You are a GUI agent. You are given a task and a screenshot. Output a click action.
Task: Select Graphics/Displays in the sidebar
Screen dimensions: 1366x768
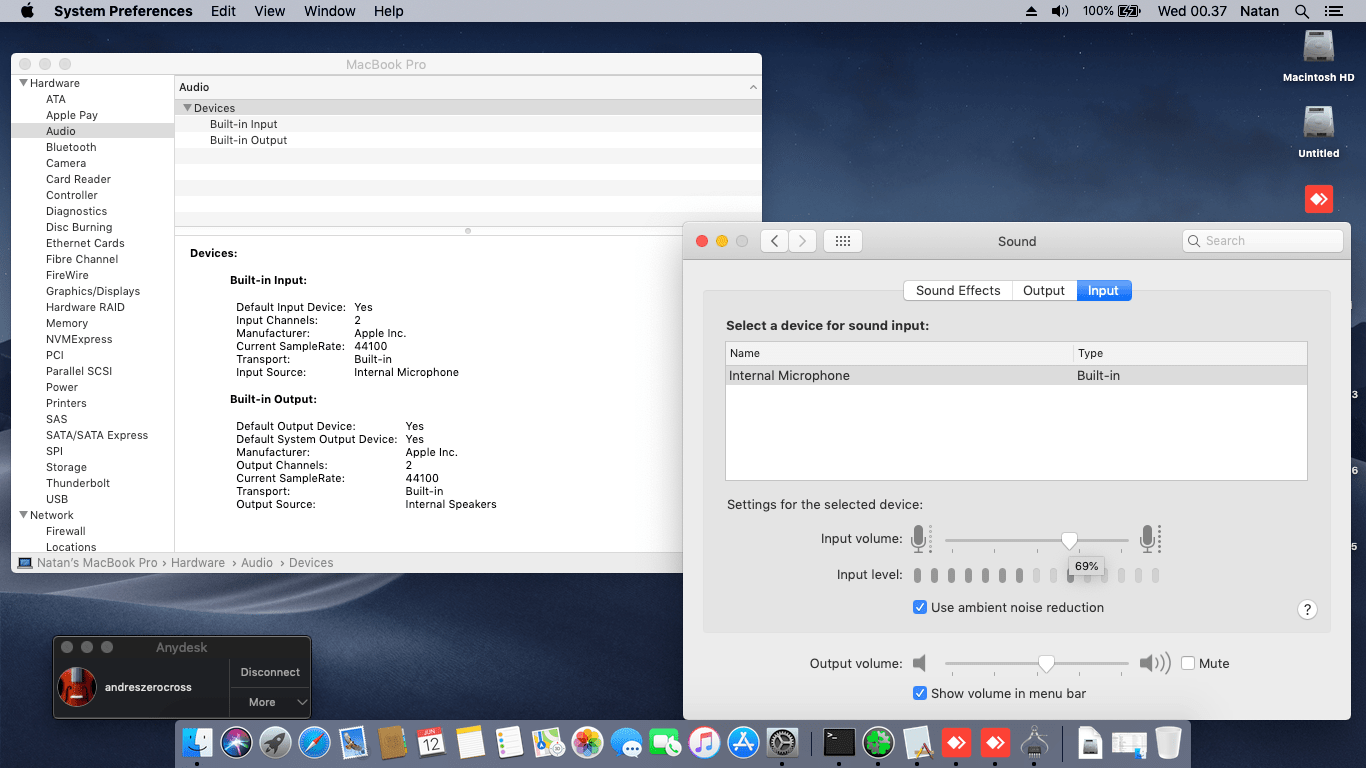click(93, 291)
